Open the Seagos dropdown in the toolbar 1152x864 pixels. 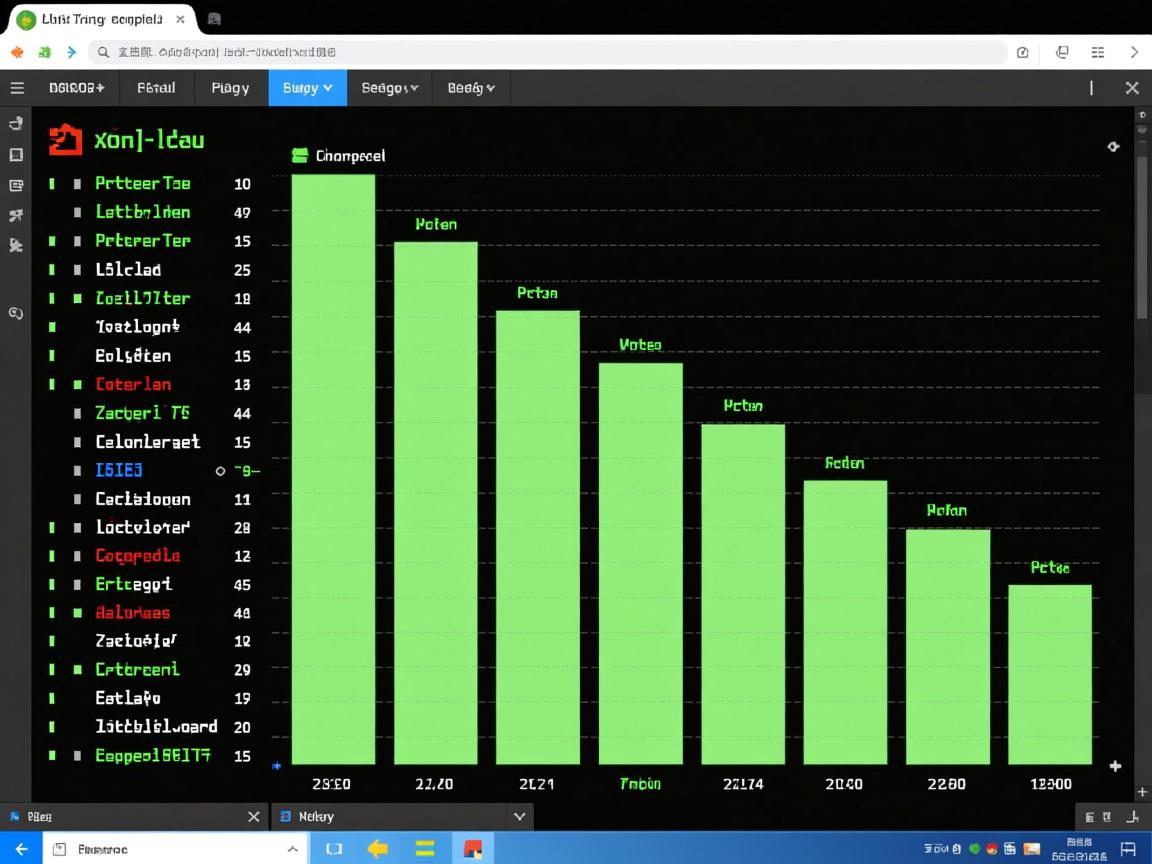point(389,88)
